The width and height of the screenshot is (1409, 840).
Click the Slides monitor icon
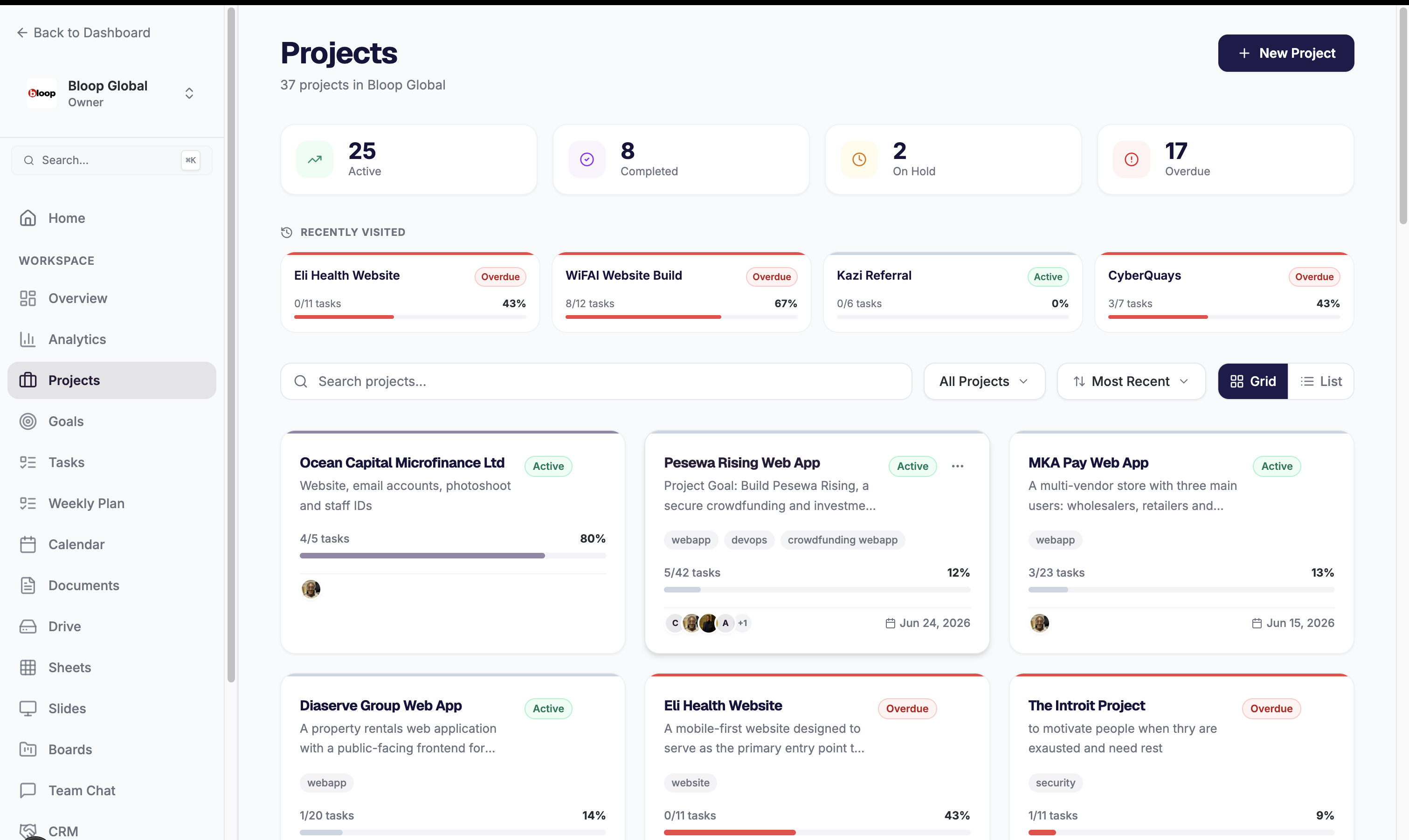pyautogui.click(x=28, y=709)
